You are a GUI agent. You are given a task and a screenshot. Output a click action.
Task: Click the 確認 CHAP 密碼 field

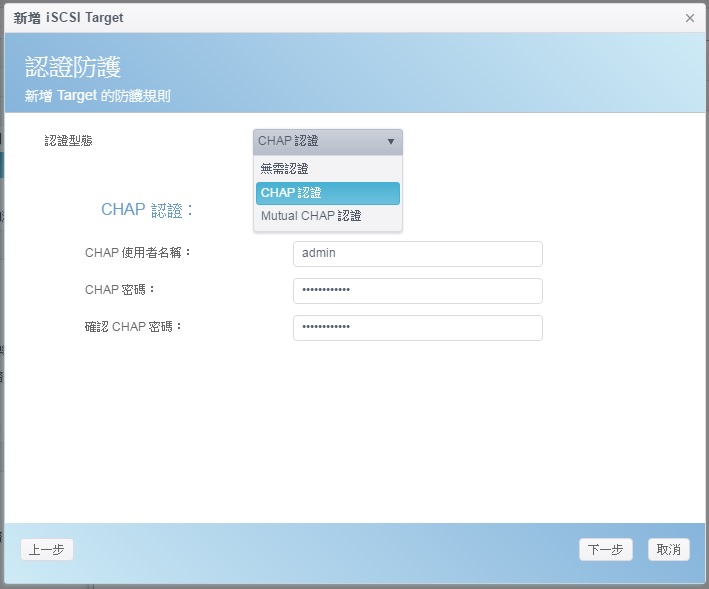click(x=418, y=328)
